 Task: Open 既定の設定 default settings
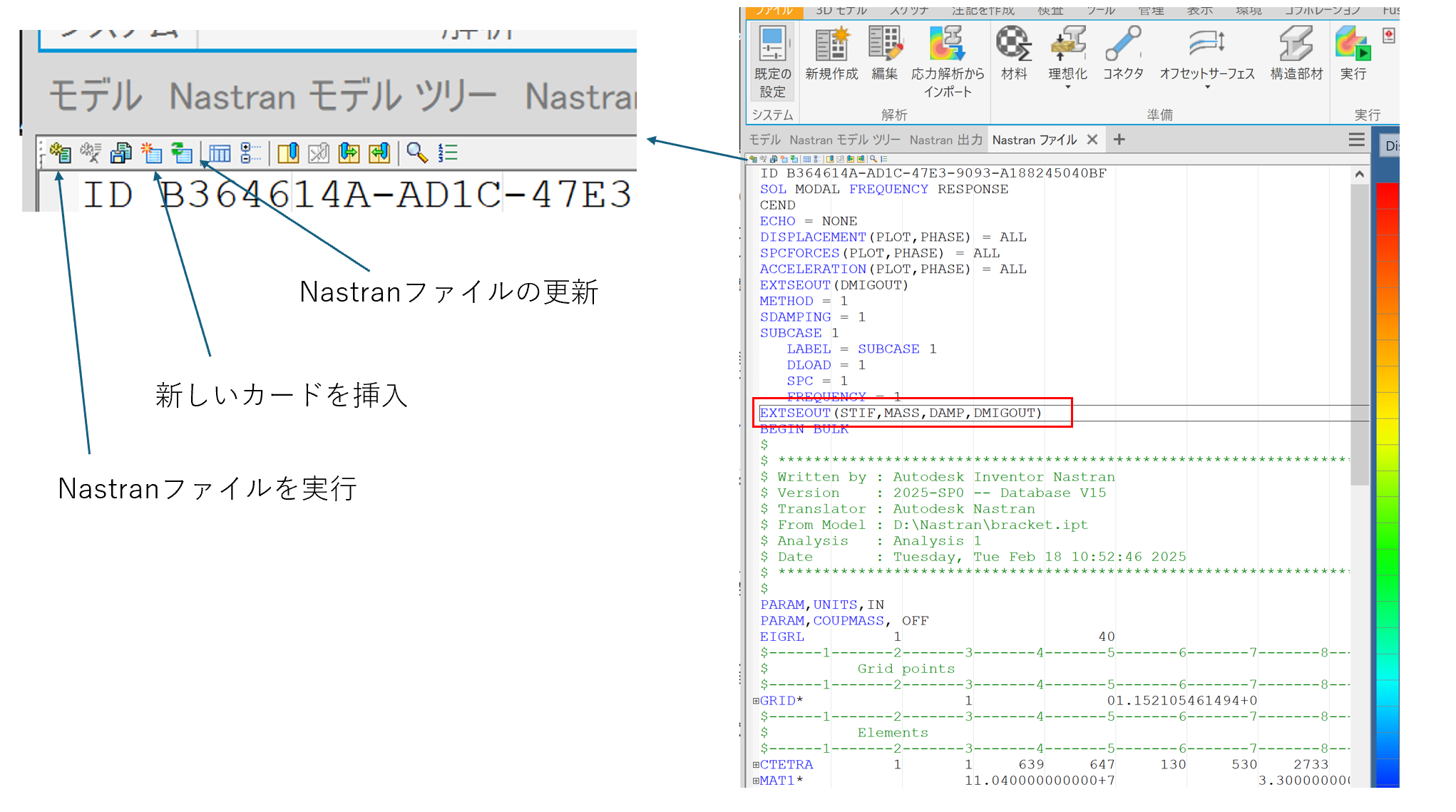pyautogui.click(x=773, y=62)
